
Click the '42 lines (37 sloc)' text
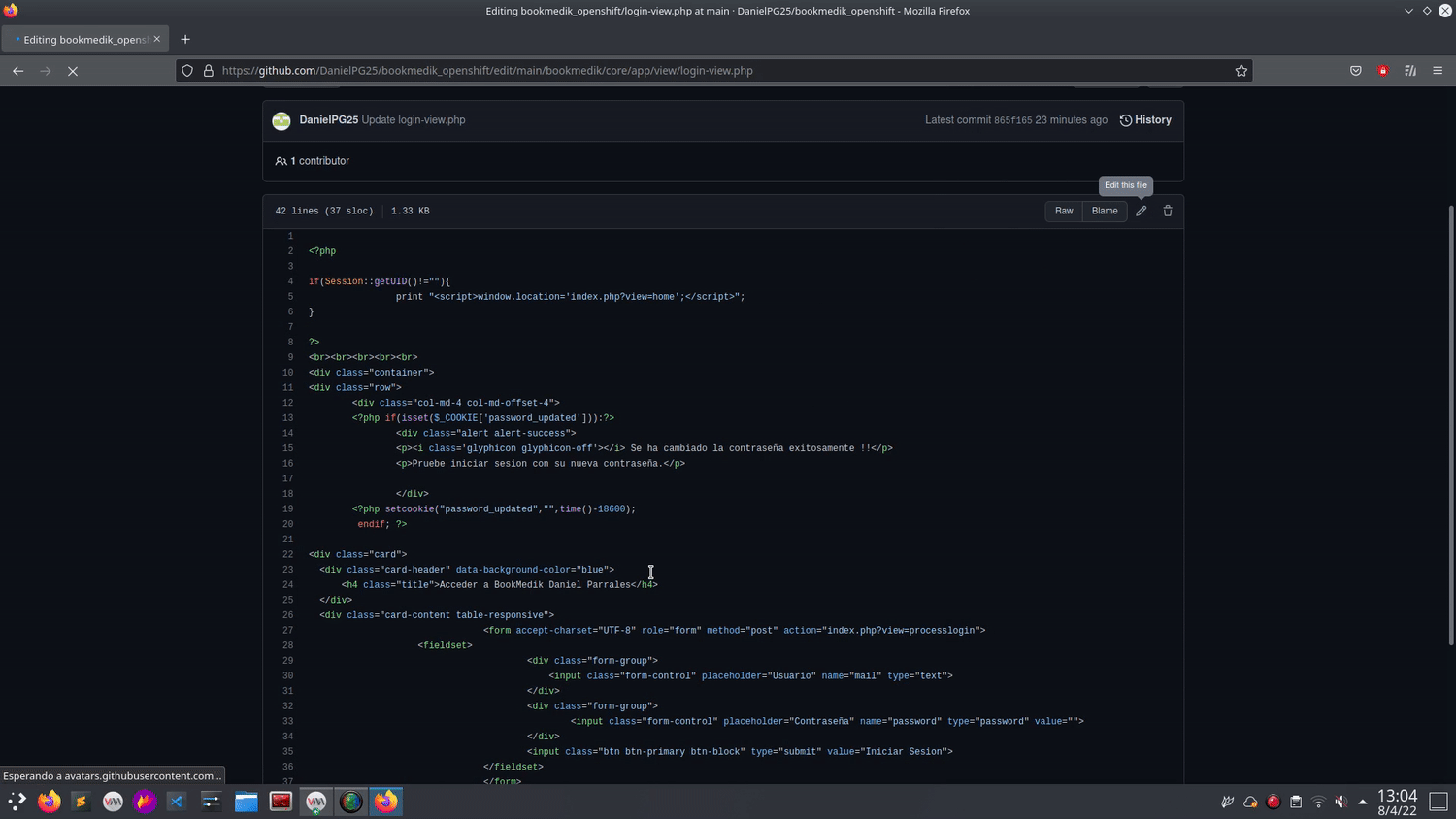click(324, 211)
